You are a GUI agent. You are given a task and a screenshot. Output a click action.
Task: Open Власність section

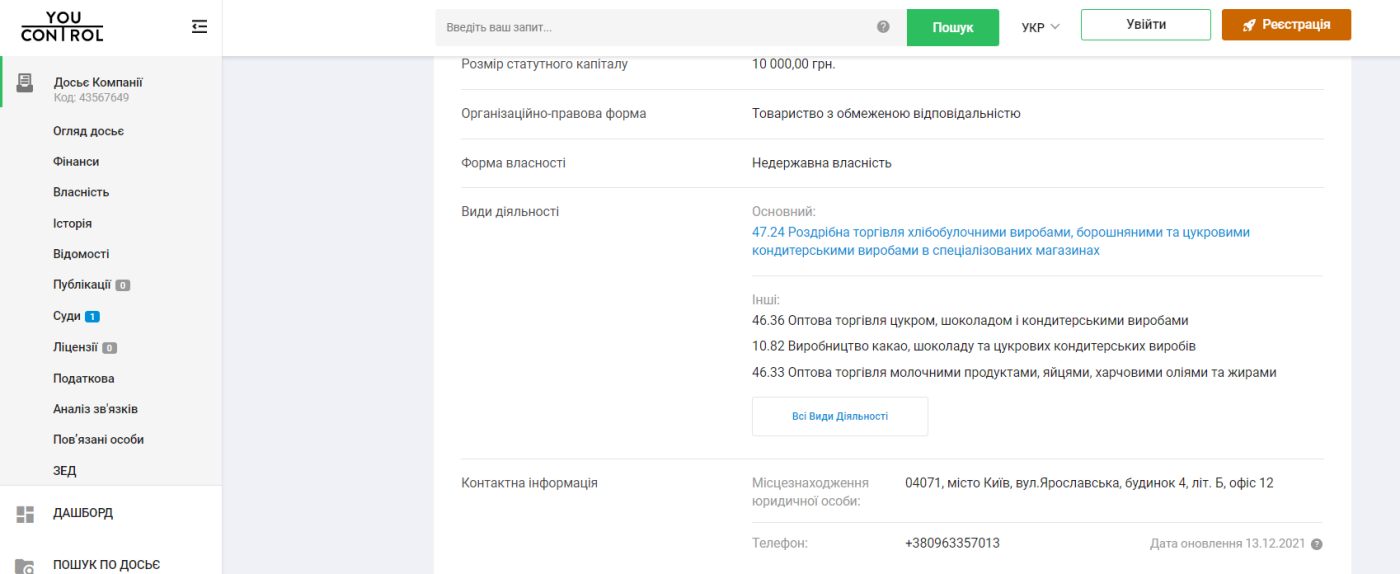pyautogui.click(x=81, y=192)
